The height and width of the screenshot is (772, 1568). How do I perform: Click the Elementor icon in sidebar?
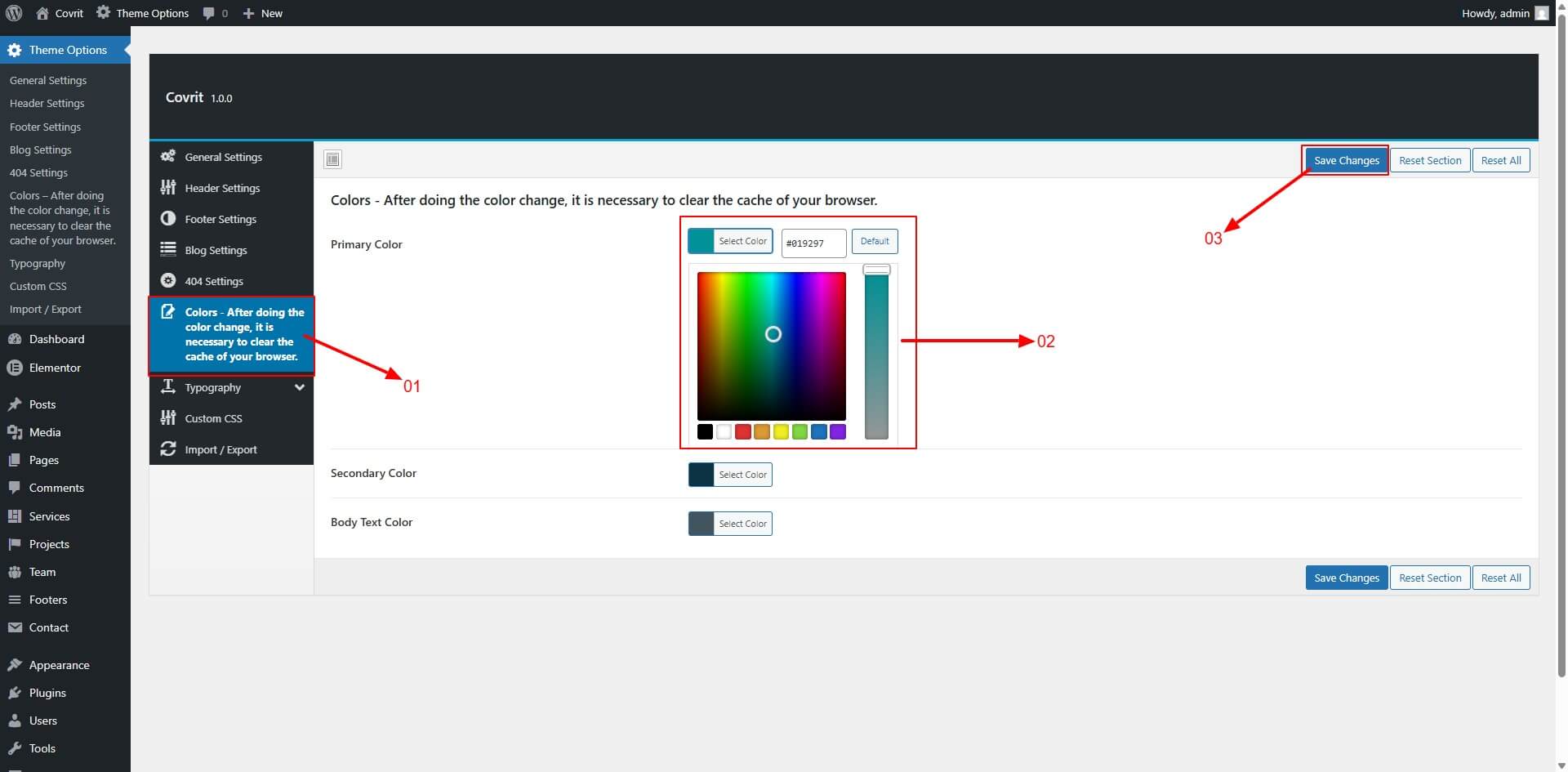[15, 368]
